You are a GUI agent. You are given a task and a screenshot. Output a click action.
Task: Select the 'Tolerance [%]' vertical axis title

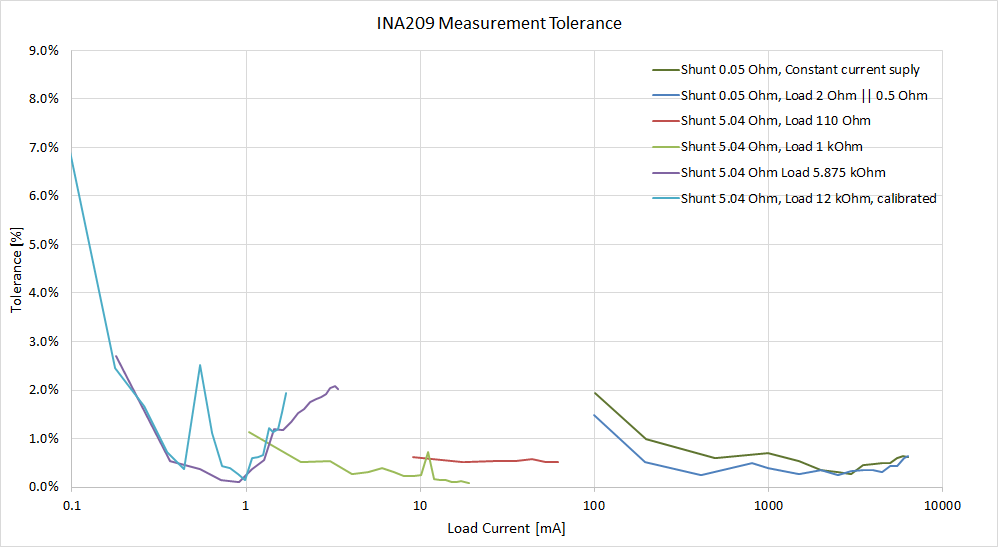(17, 269)
